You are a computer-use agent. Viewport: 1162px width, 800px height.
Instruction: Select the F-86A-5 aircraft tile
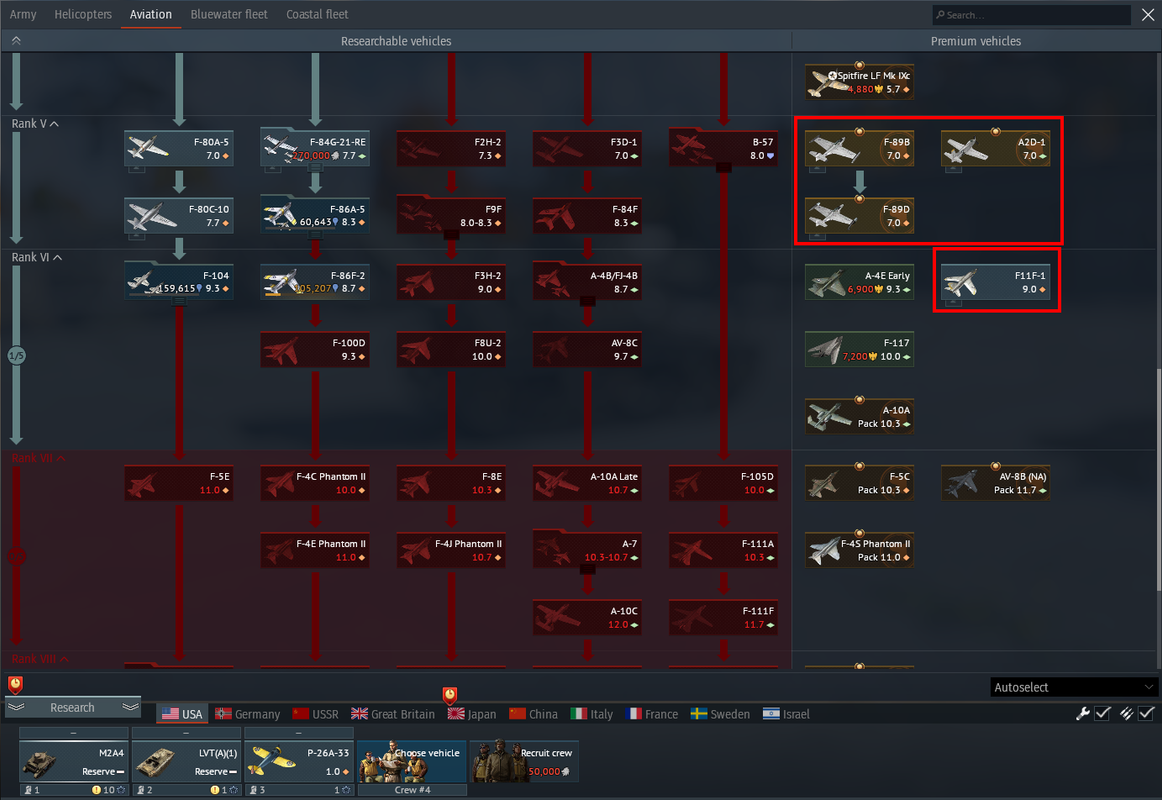(x=315, y=216)
